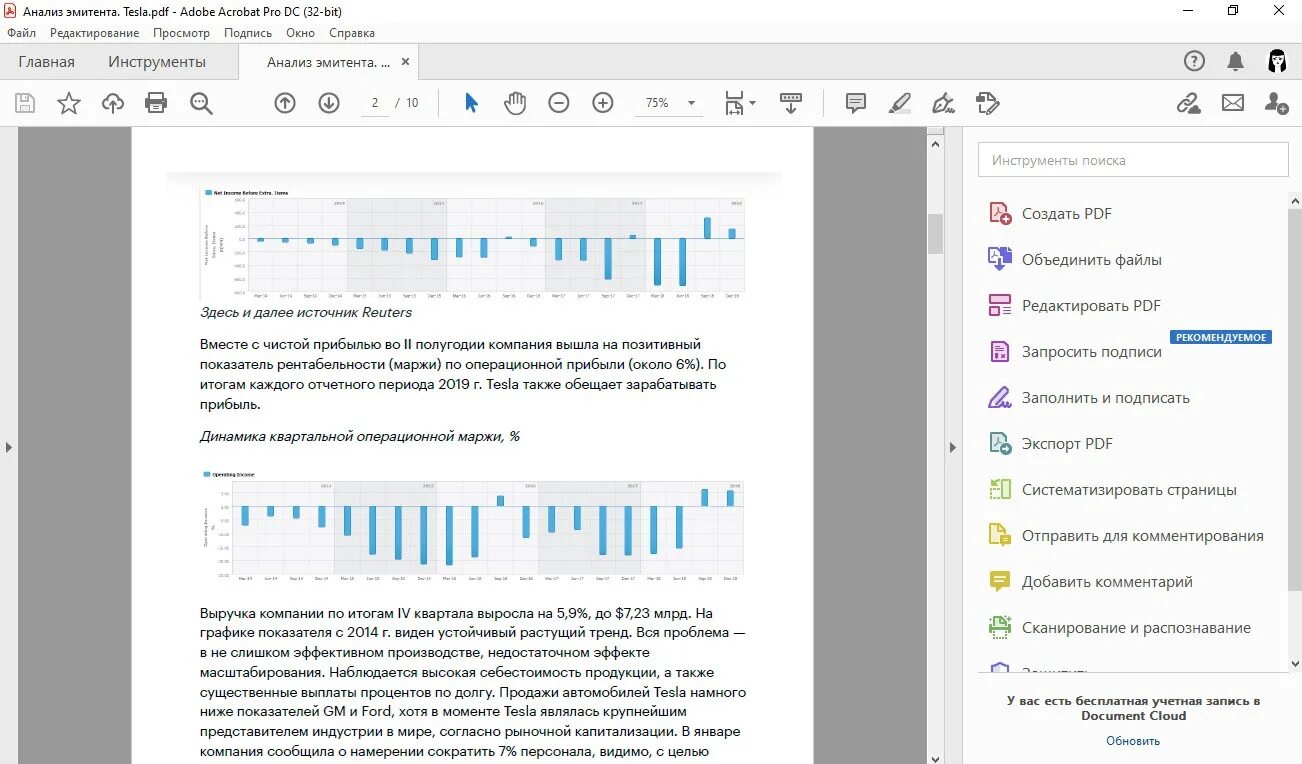The image size is (1302, 764).
Task: Click the share with others person icon
Action: pyautogui.click(x=1276, y=103)
